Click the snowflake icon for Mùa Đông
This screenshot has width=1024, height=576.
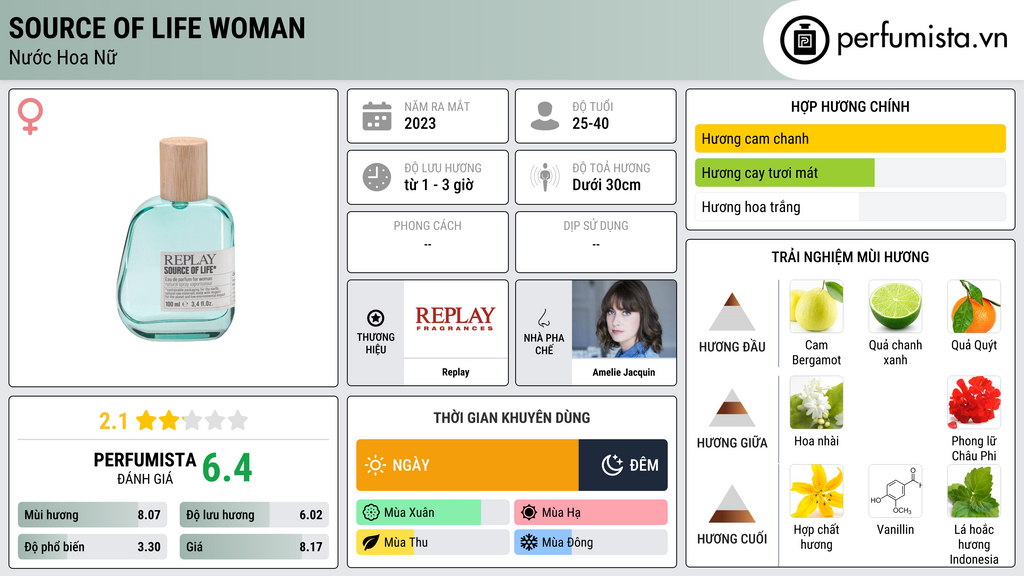tap(528, 542)
